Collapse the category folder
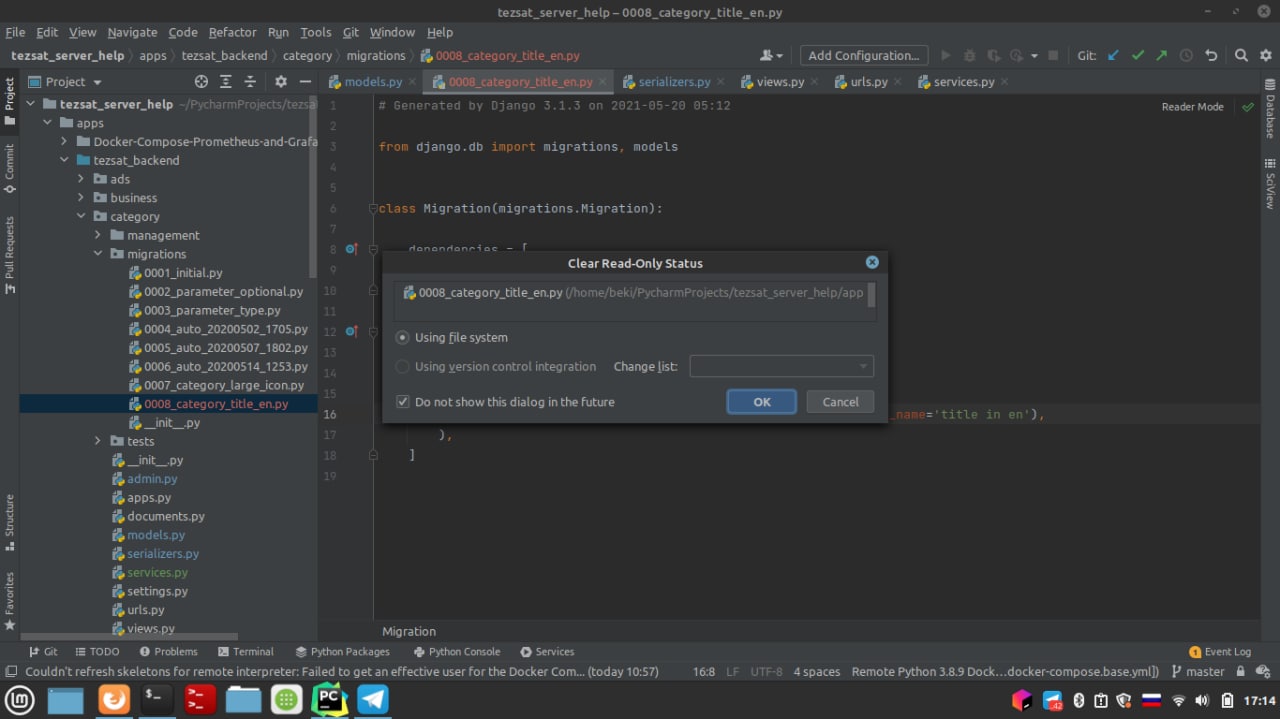 (81, 217)
